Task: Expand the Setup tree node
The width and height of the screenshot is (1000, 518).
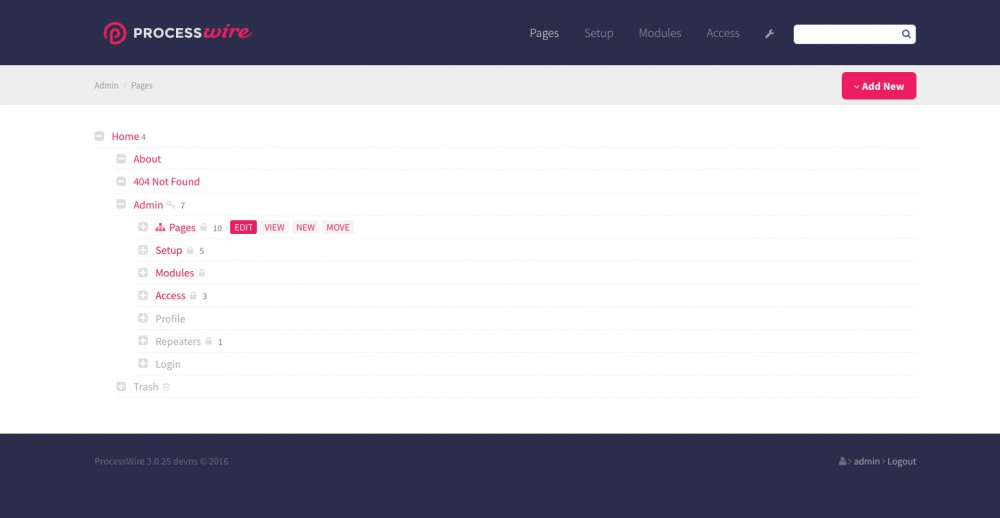Action: point(143,250)
